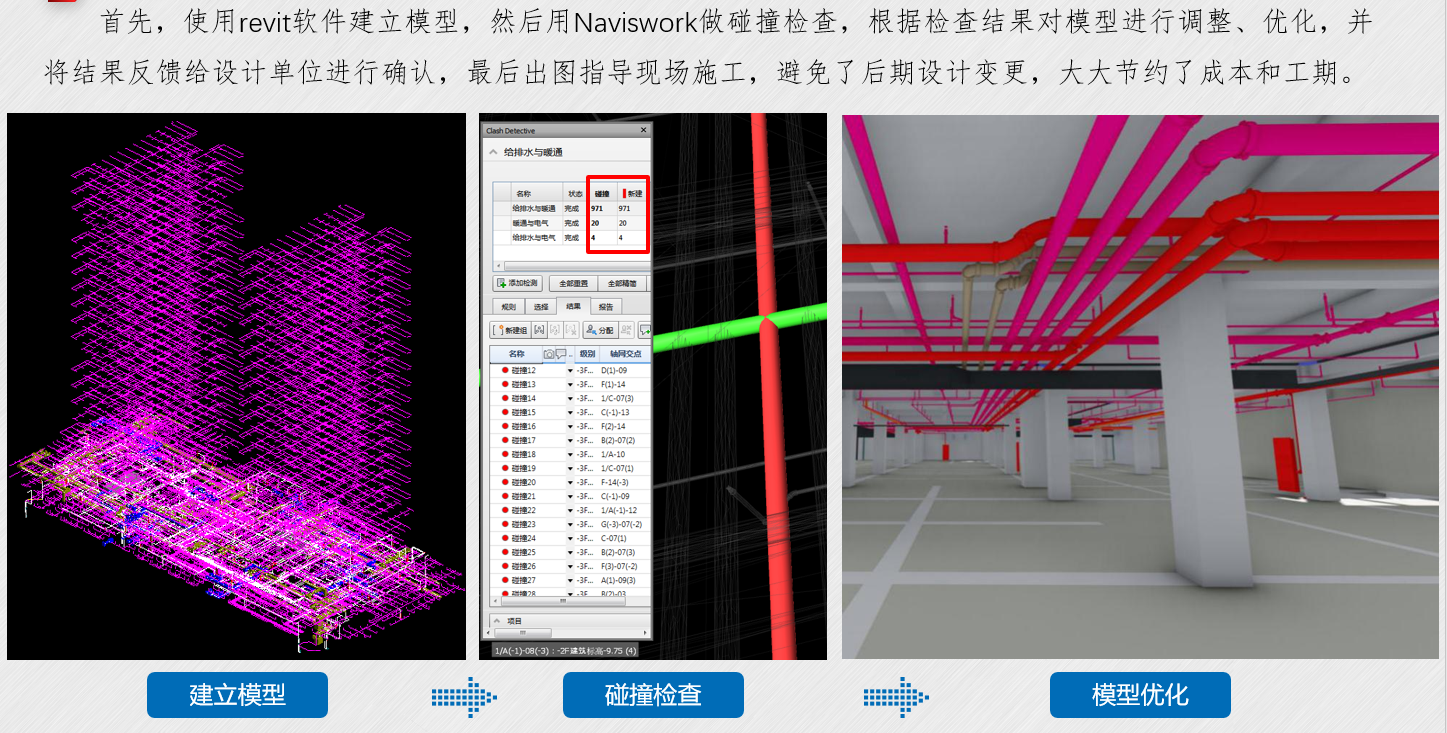This screenshot has height=733, width=1447.
Task: Click the comment bubble column header
Action: pos(561,354)
